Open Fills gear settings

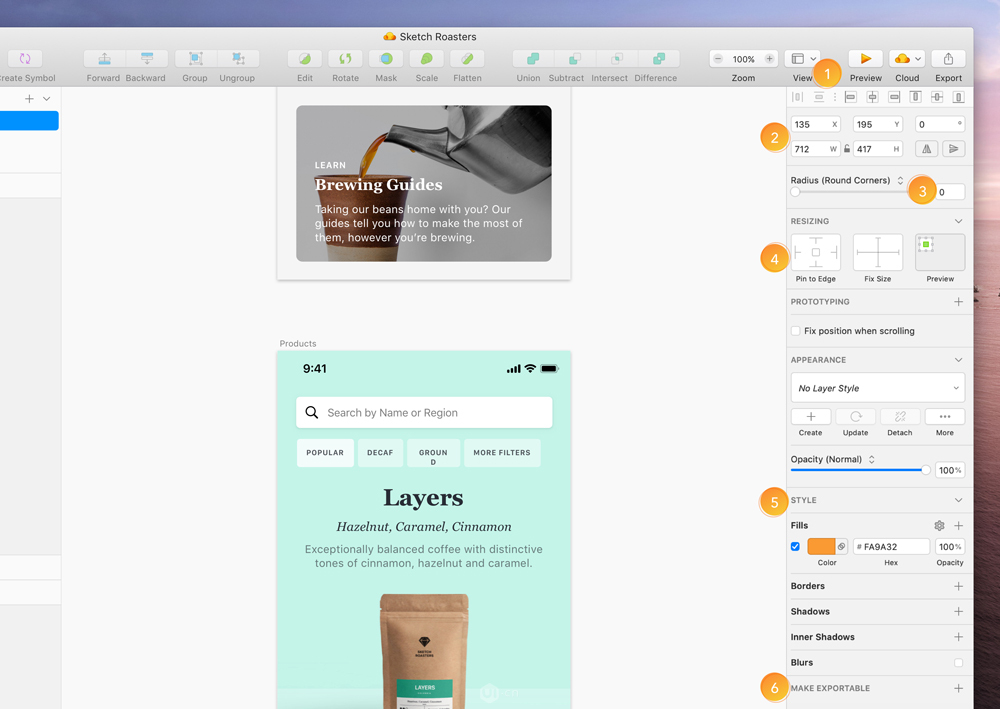click(939, 525)
